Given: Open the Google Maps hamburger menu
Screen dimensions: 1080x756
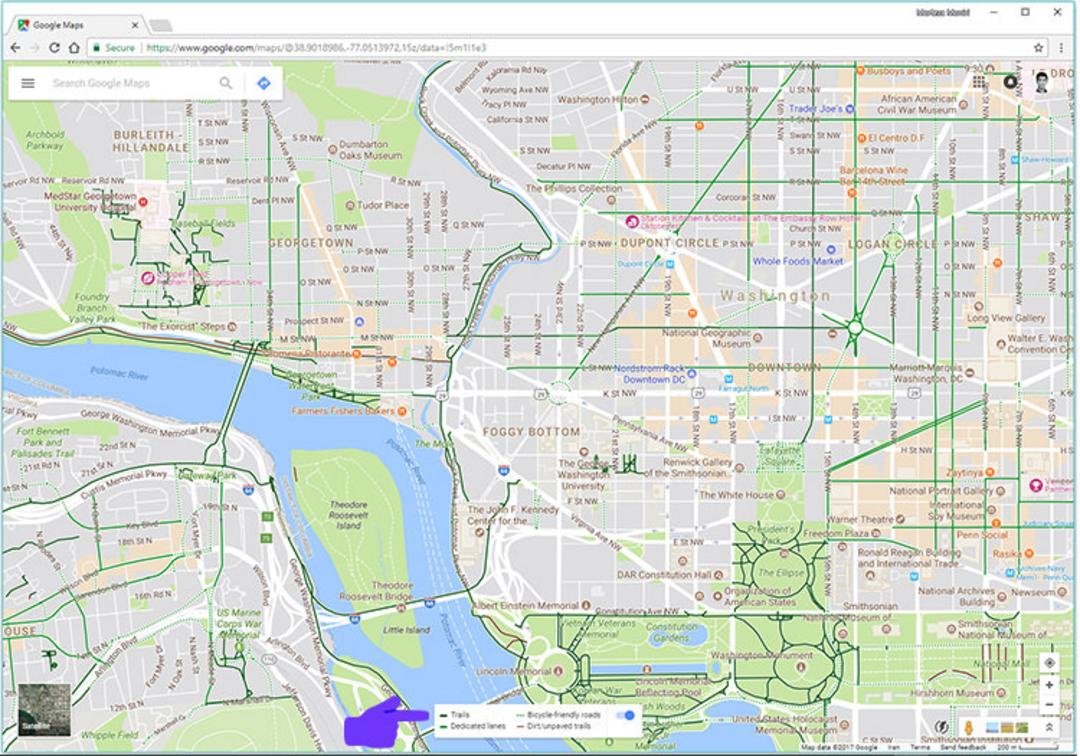Looking at the screenshot, I should click(28, 83).
